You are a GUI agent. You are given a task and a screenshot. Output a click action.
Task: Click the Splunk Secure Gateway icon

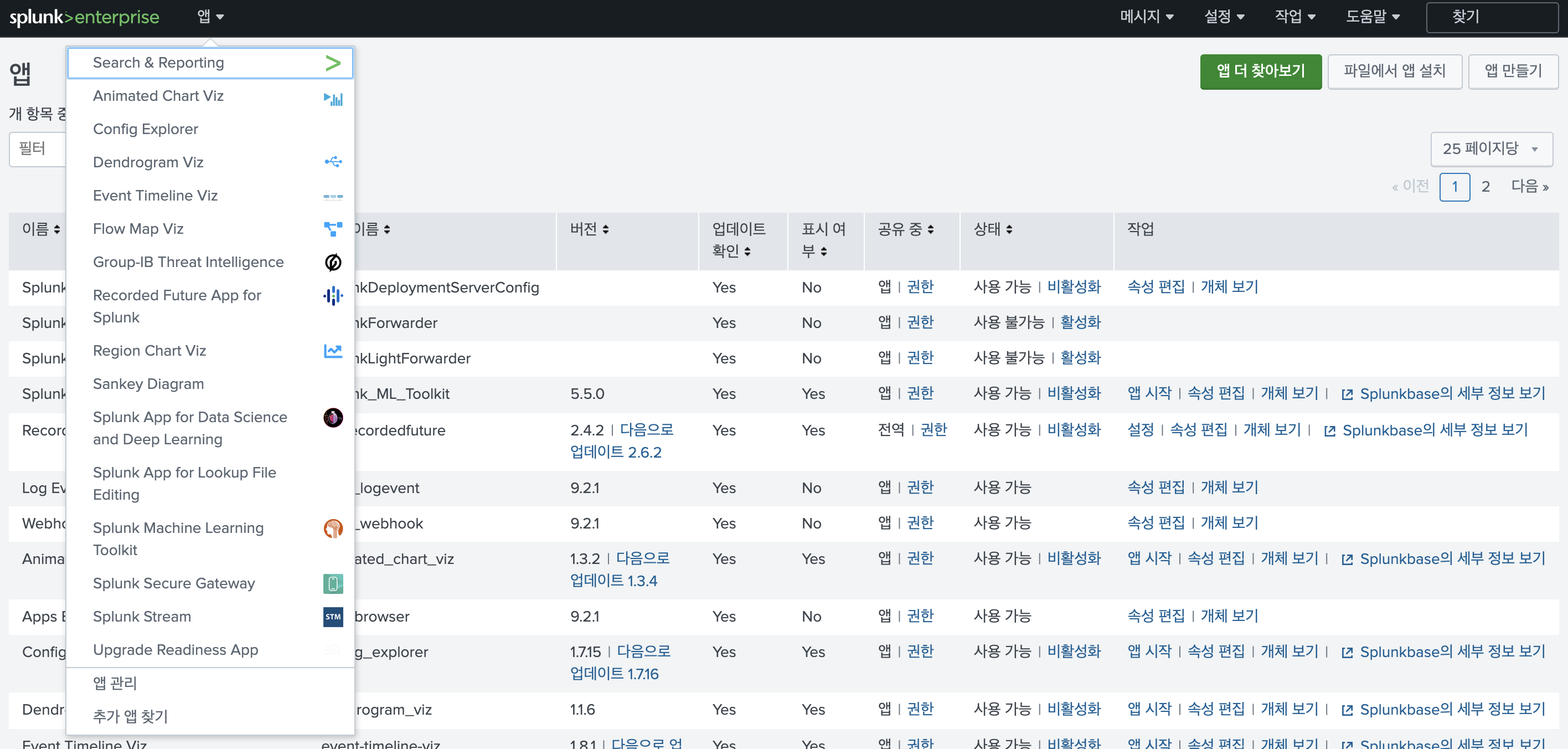point(333,583)
